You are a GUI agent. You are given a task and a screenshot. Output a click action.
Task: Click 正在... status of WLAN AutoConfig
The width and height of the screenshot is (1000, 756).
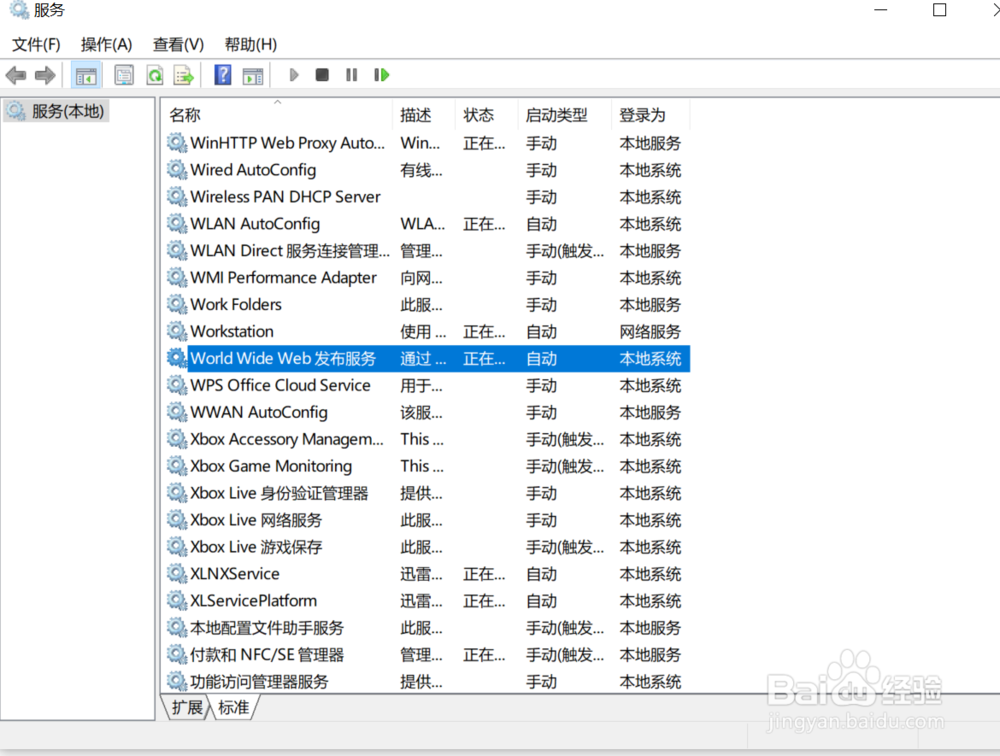pyautogui.click(x=484, y=224)
